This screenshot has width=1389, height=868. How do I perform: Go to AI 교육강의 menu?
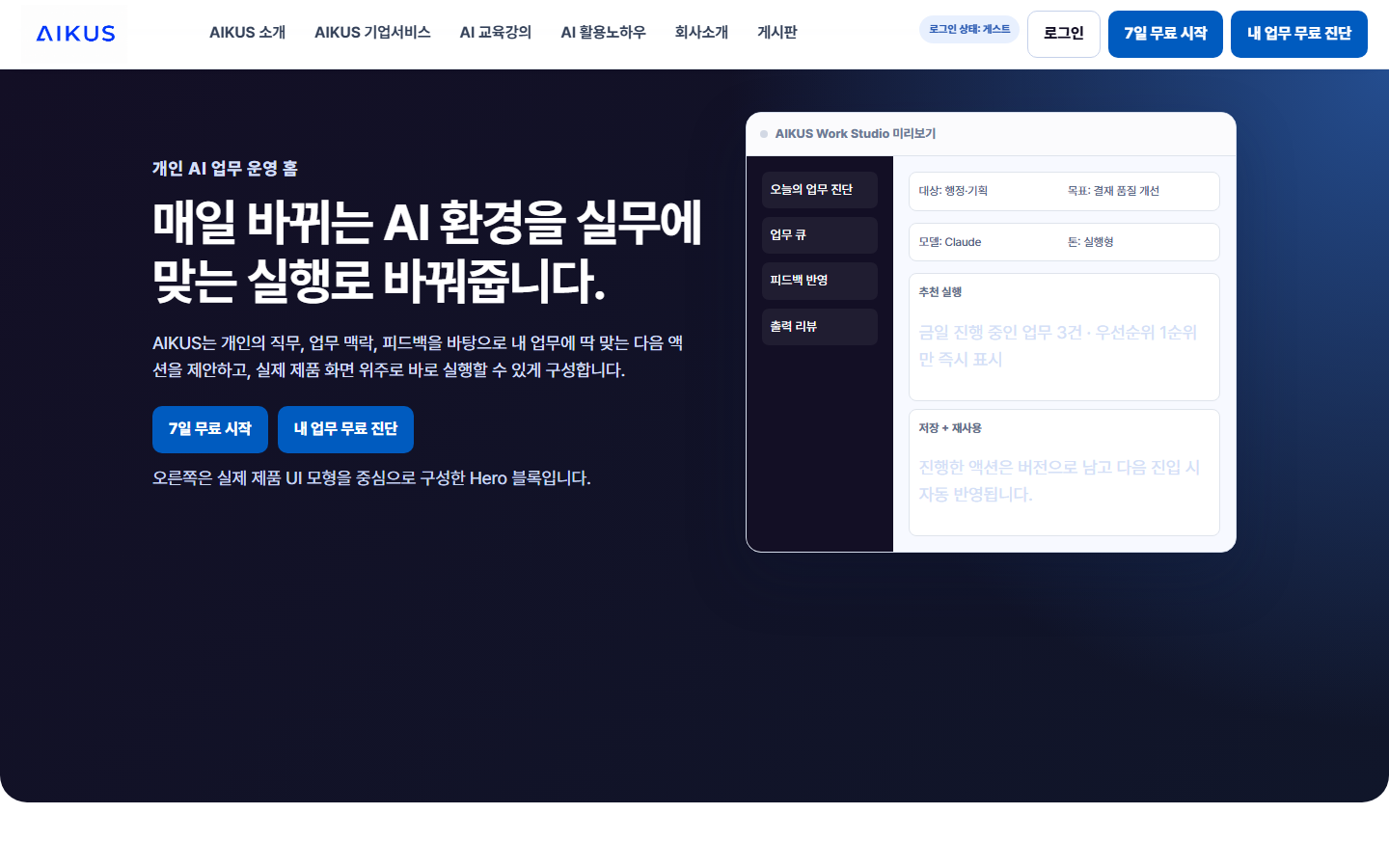(496, 33)
